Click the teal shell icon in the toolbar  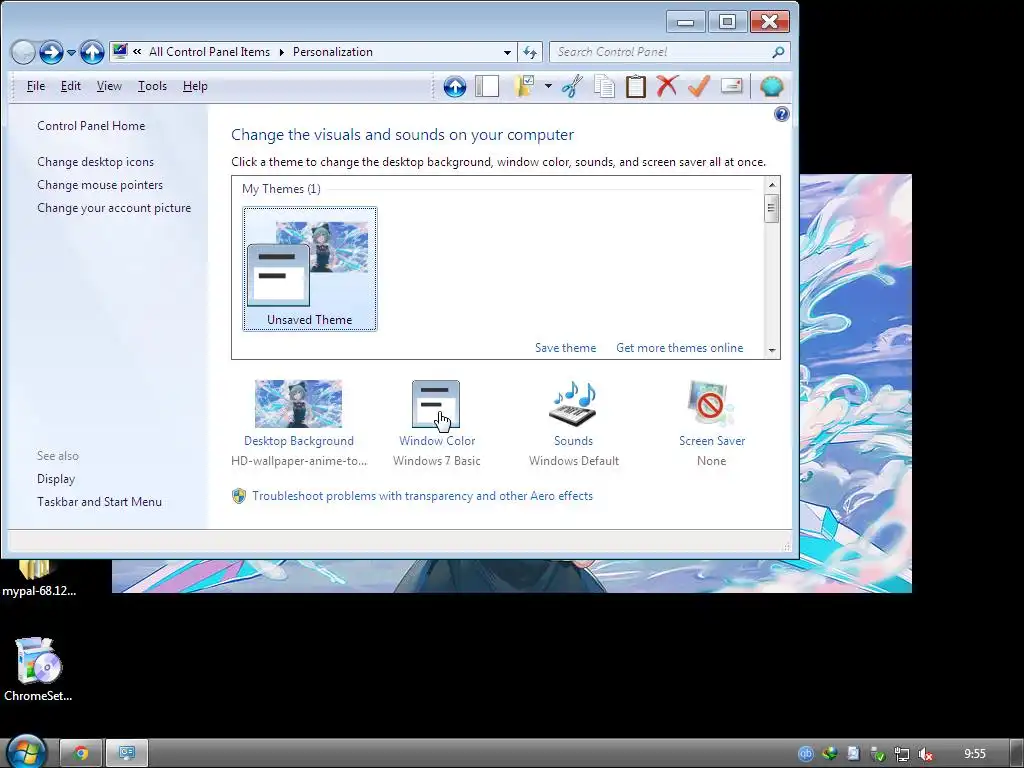pyautogui.click(x=772, y=86)
